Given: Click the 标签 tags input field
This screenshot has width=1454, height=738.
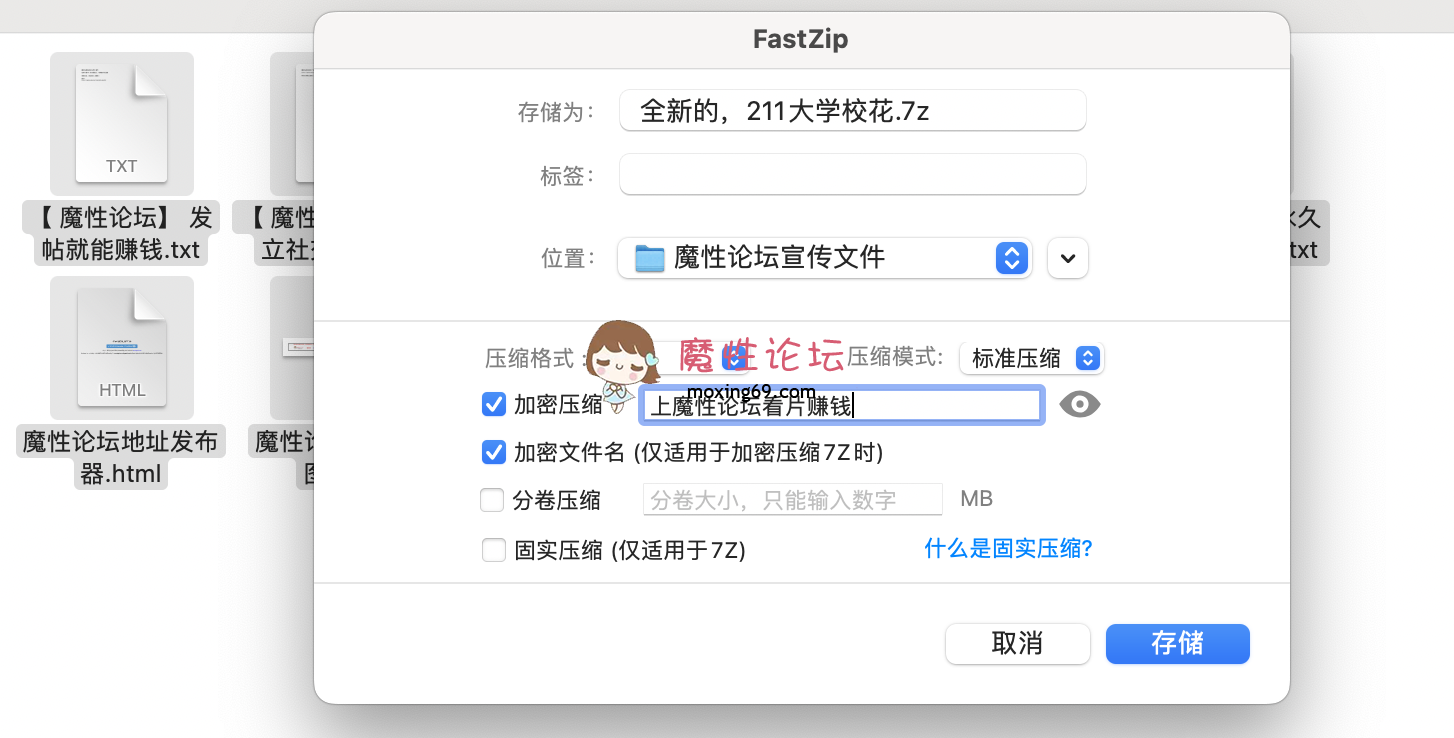Looking at the screenshot, I should [852, 175].
